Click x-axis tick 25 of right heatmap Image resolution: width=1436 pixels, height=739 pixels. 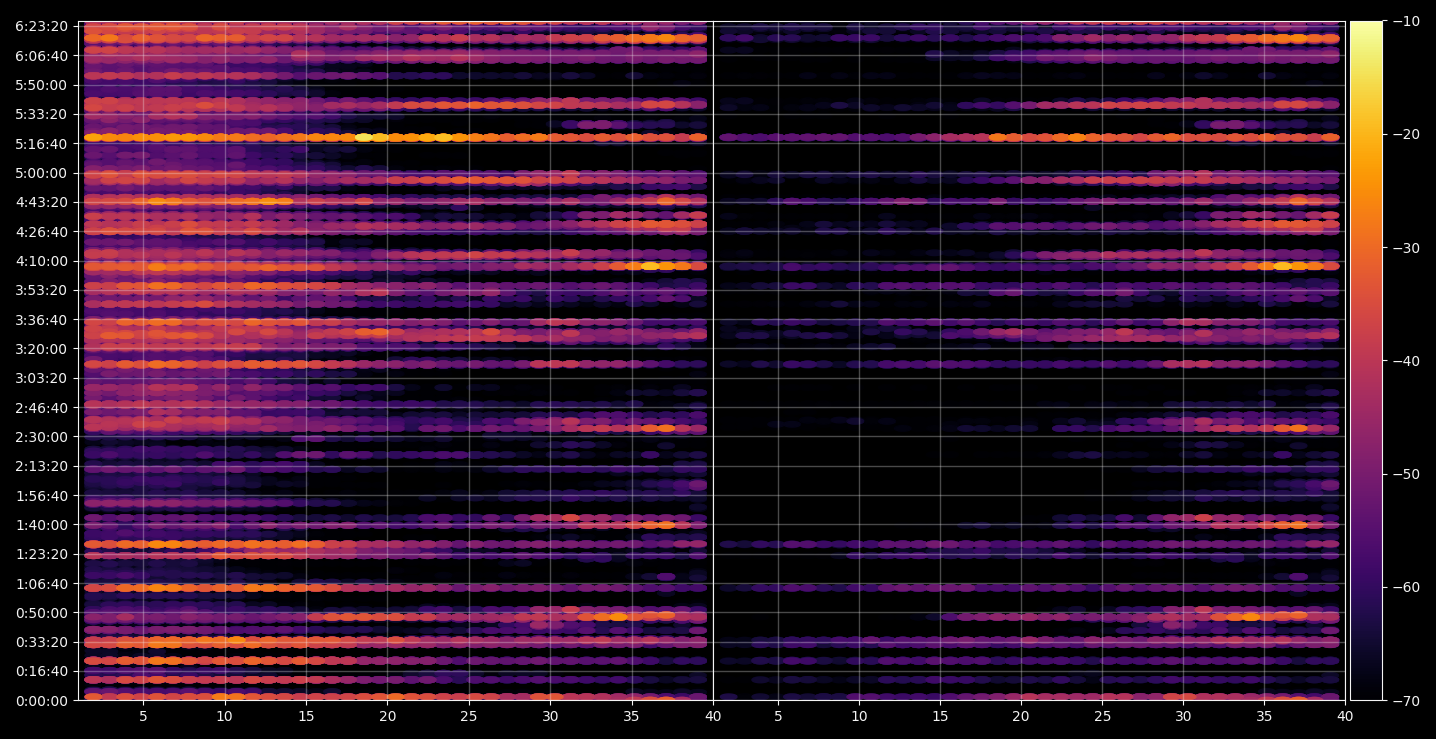[x=1101, y=716]
